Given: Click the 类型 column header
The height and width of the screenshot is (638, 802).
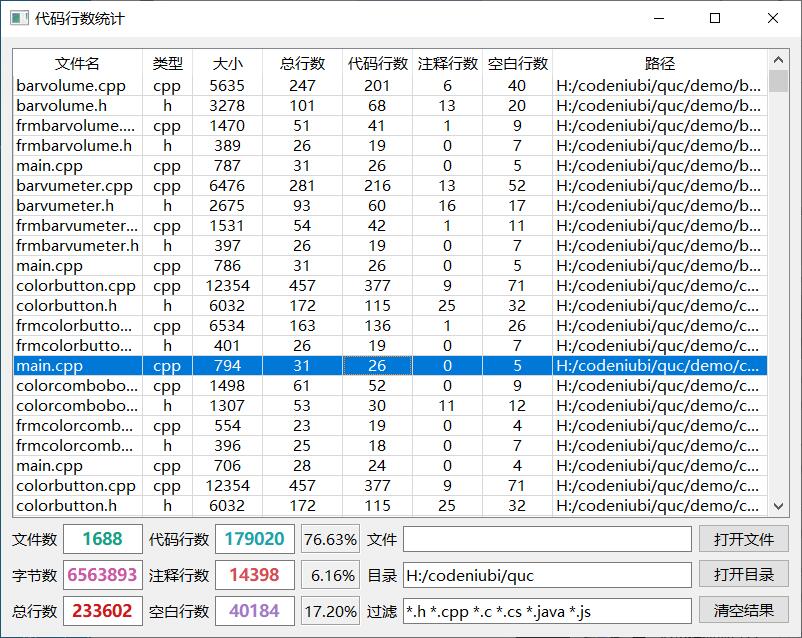Looking at the screenshot, I should 167,63.
